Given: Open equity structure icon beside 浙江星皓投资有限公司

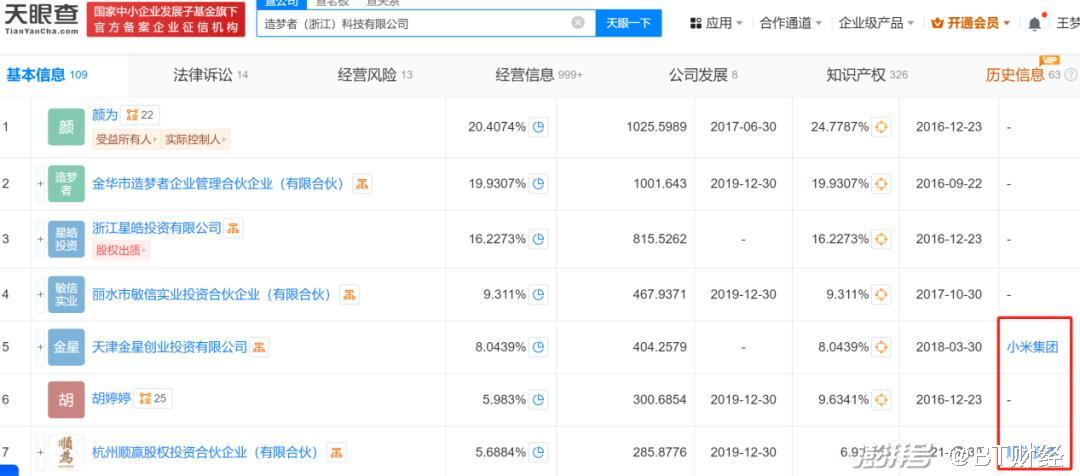Looking at the screenshot, I should 233,229.
